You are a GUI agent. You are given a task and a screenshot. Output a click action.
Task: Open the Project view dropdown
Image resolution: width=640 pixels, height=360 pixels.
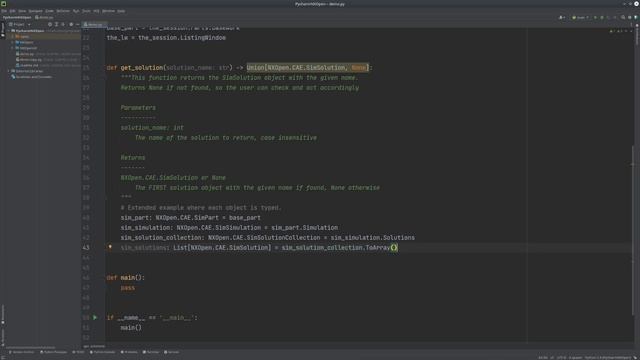click(x=20, y=24)
